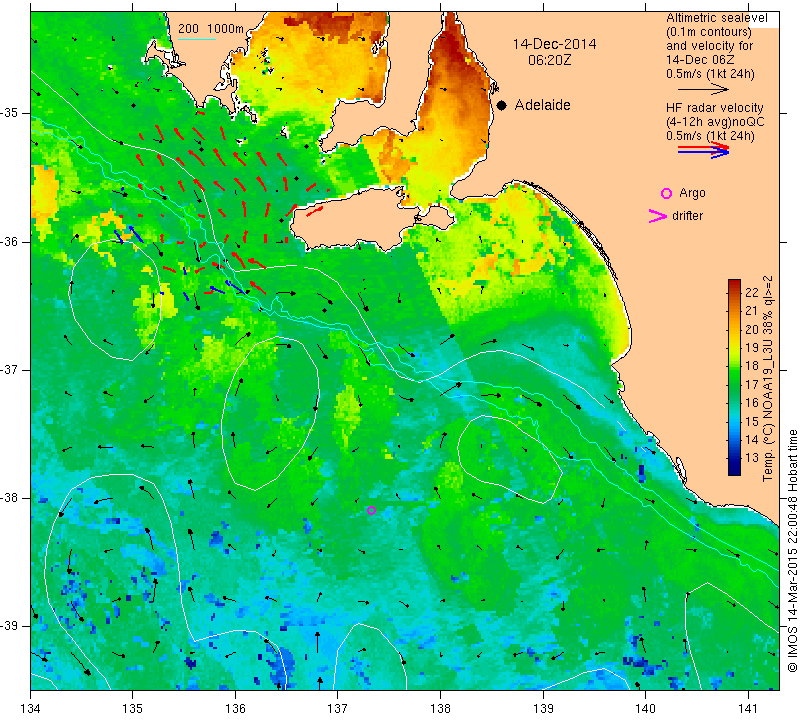The image size is (800, 720).
Task: Click the magenta drifter symbol in the legend
Action: [658, 216]
